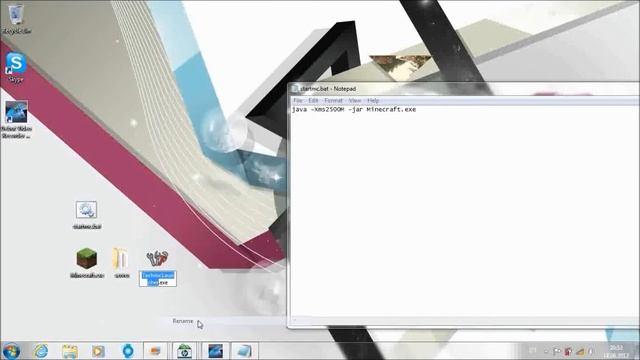Viewport: 640px width, 360px height.
Task: Switch to video recorder taskbar button
Action: pos(215,351)
